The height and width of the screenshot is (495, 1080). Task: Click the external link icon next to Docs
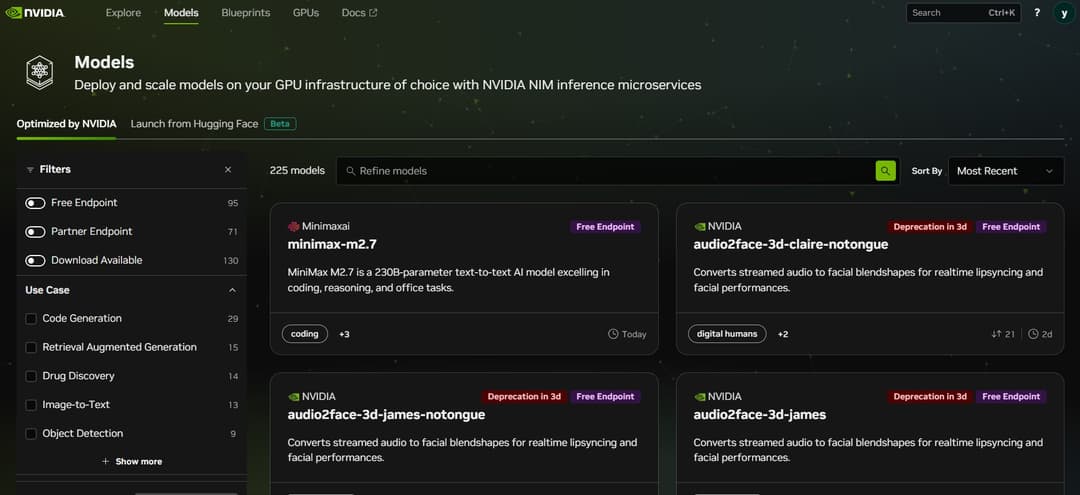[373, 13]
